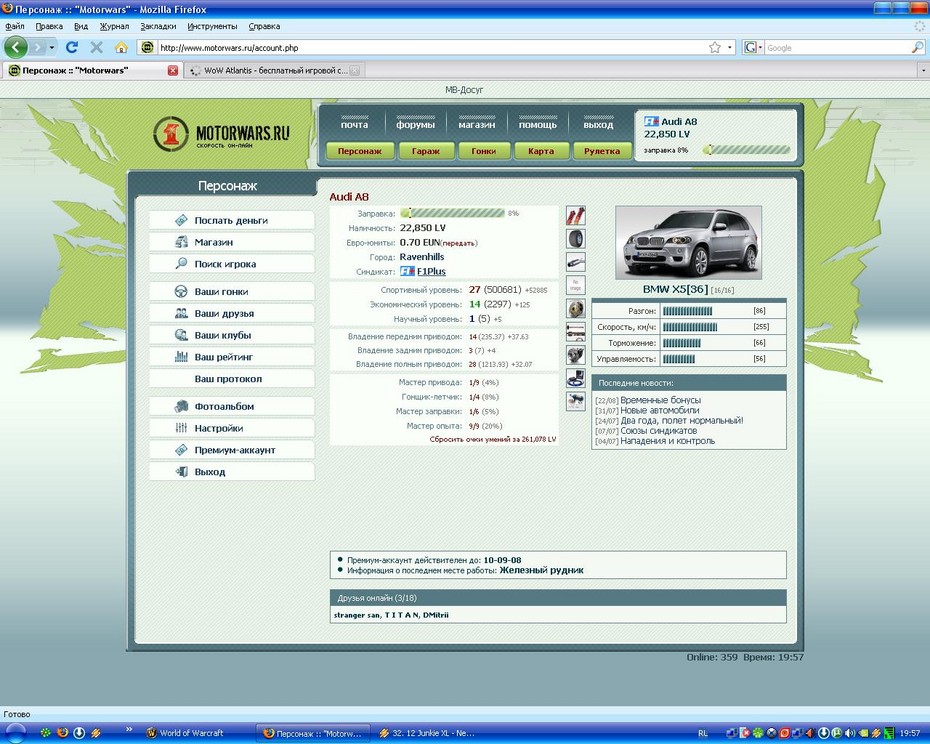The image size is (930, 744).
Task: Open news item Новые автомобили
Action: click(660, 410)
